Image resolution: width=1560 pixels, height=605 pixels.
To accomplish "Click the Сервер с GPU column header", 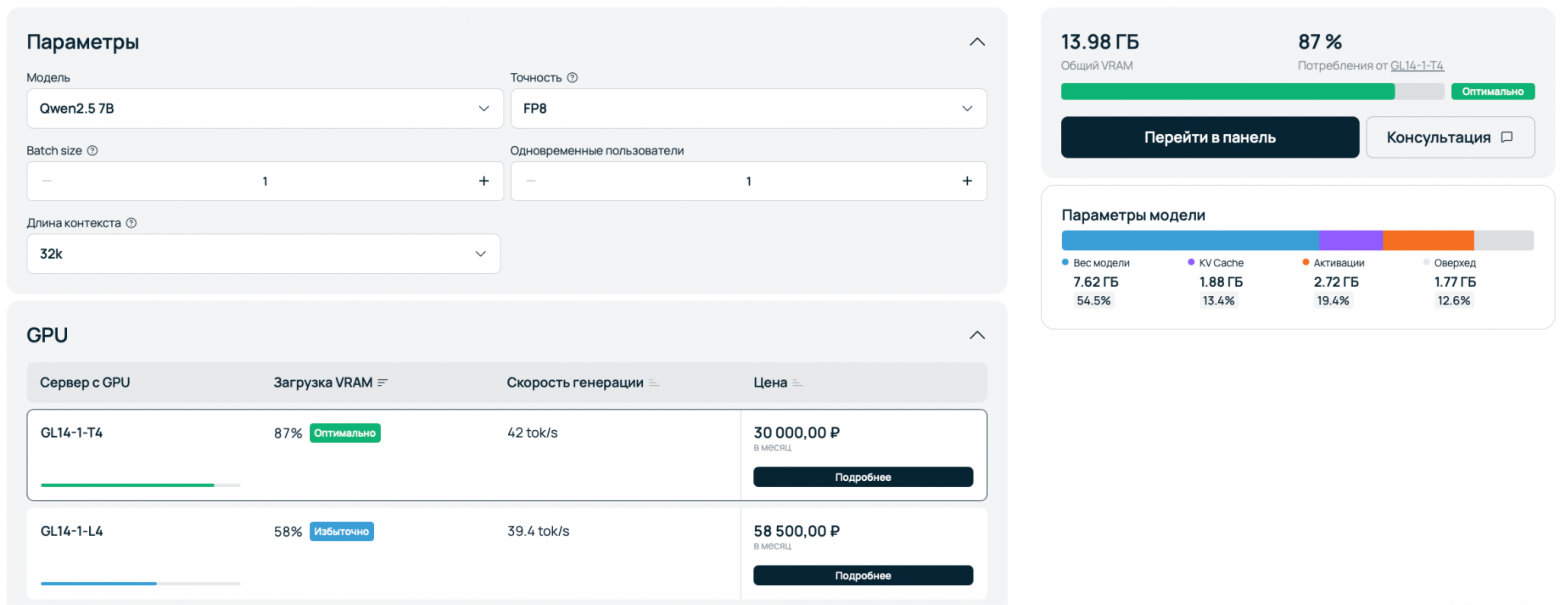I will (x=85, y=383).
